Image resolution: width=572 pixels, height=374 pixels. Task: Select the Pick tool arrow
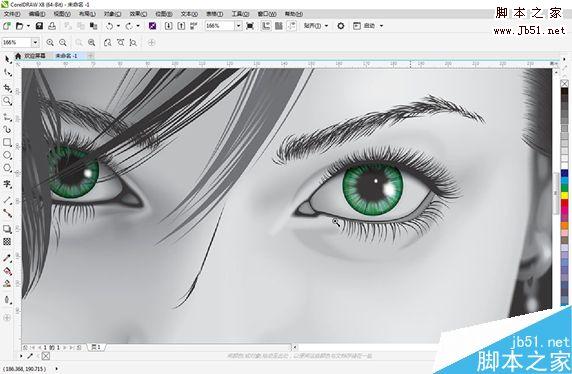click(x=7, y=59)
